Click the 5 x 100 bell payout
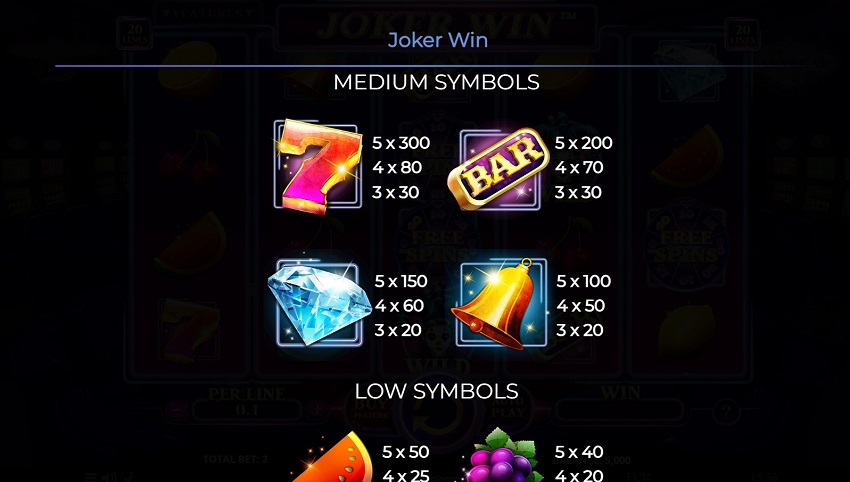 (584, 281)
